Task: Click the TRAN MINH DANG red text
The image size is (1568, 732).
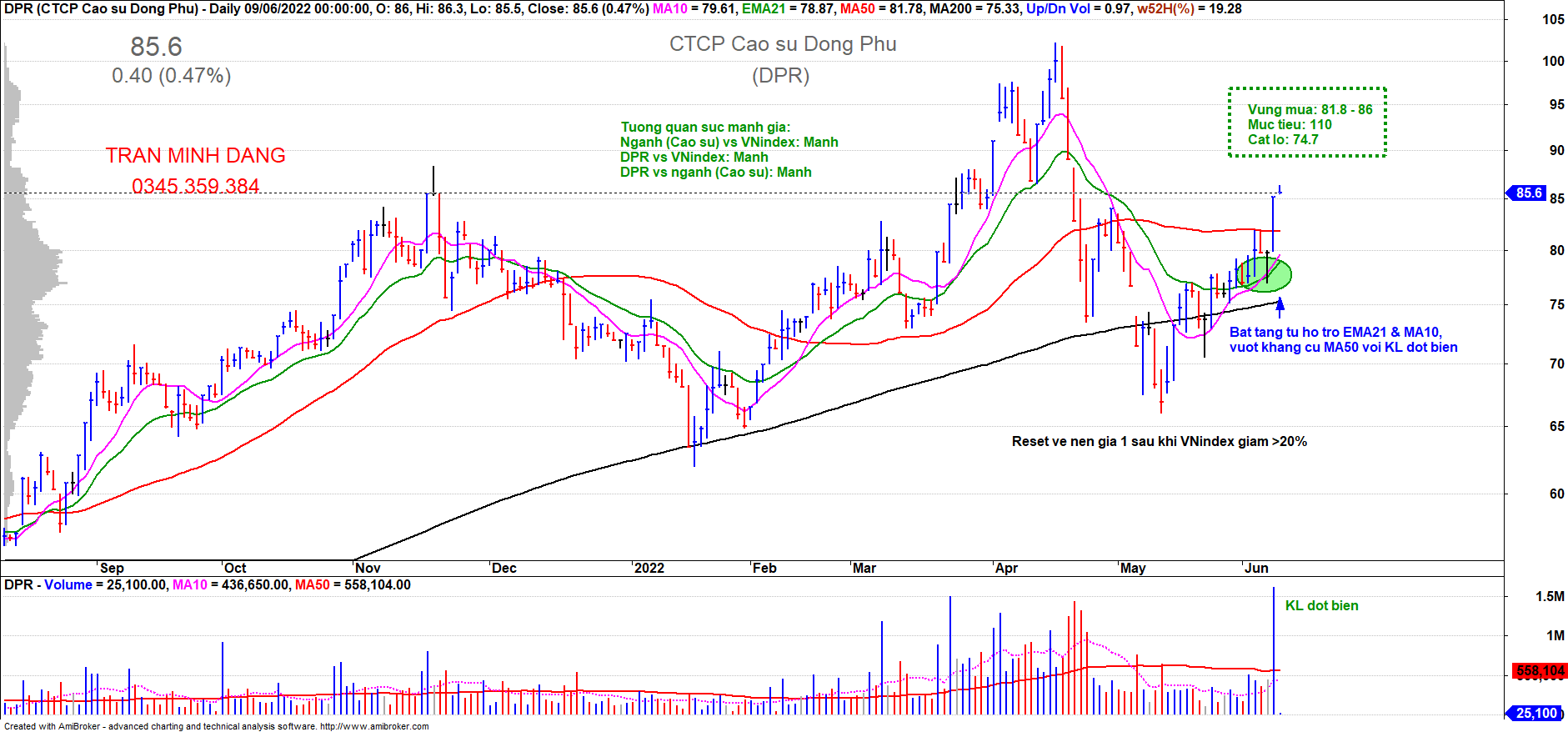Action: coord(195,156)
